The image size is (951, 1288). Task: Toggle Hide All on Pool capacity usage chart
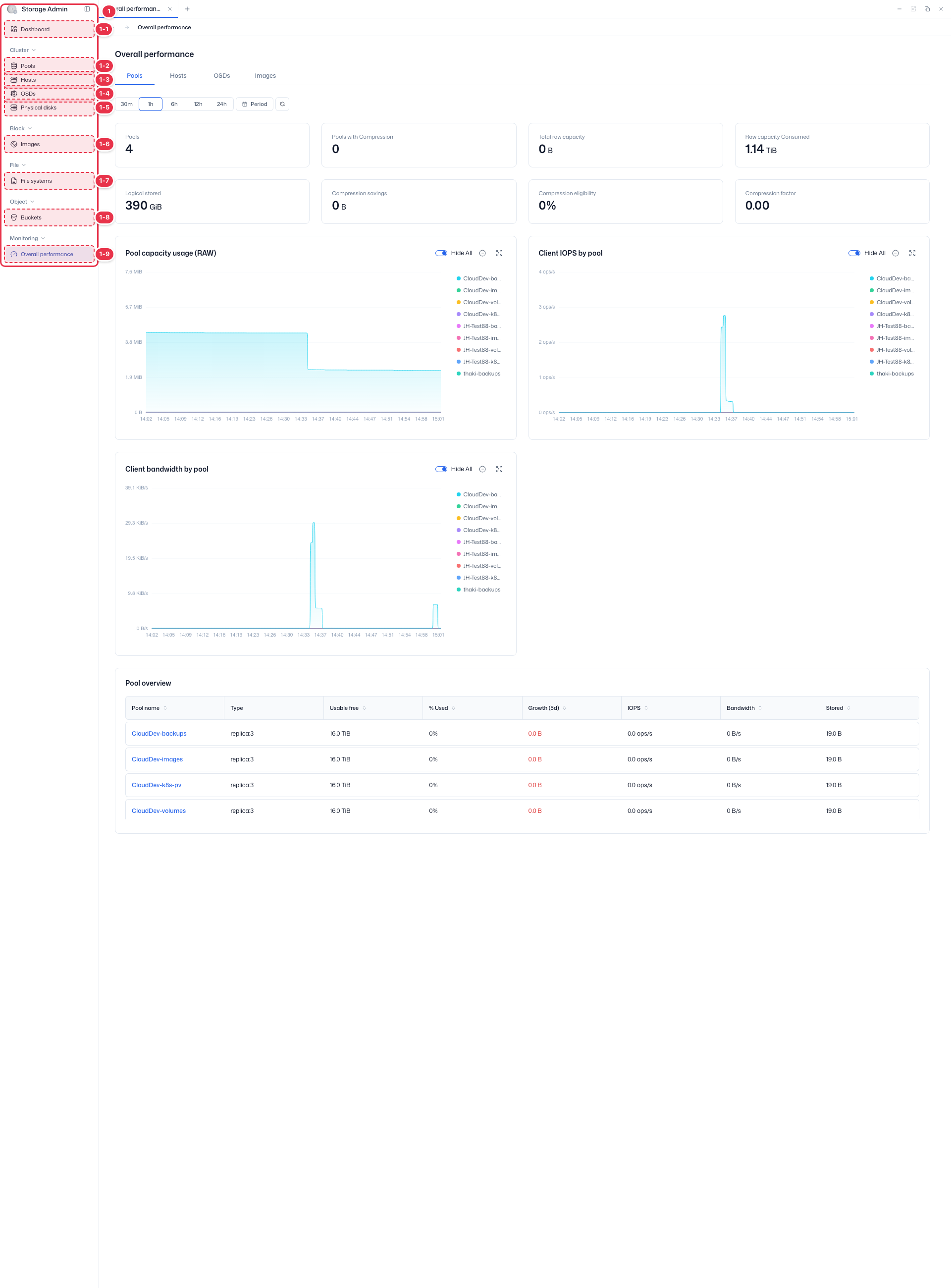click(x=441, y=253)
